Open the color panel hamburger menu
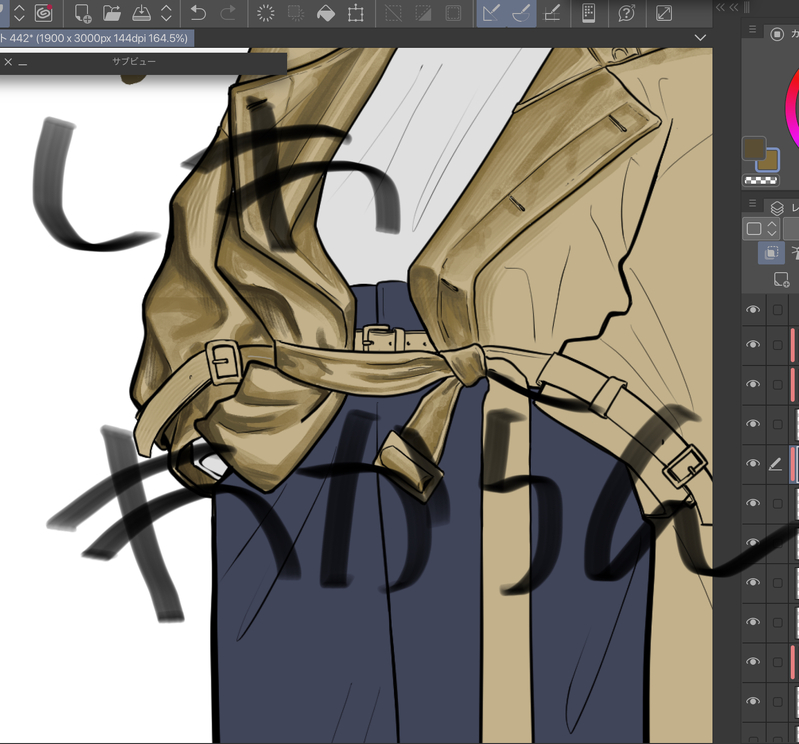The image size is (799, 744). 753,30
